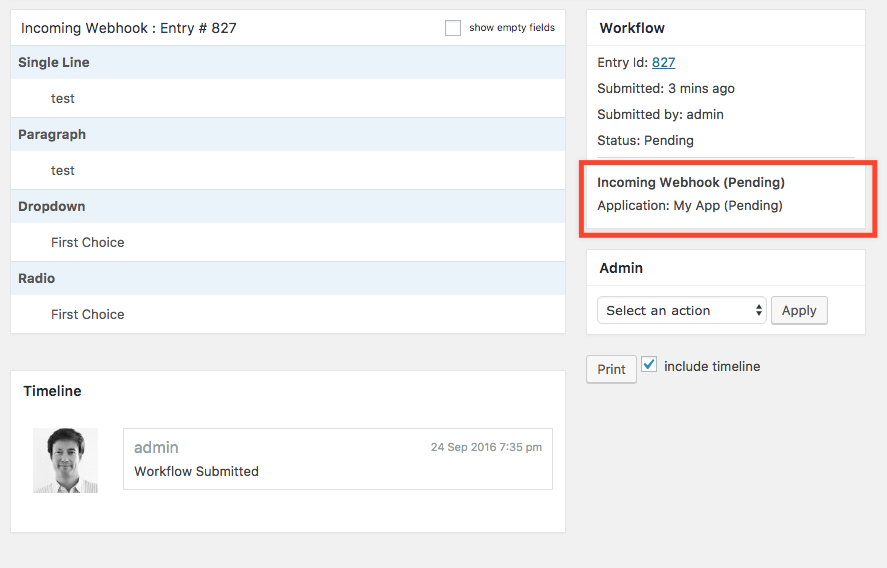Open the Select an action dropdown
The image size is (887, 568).
coord(682,311)
